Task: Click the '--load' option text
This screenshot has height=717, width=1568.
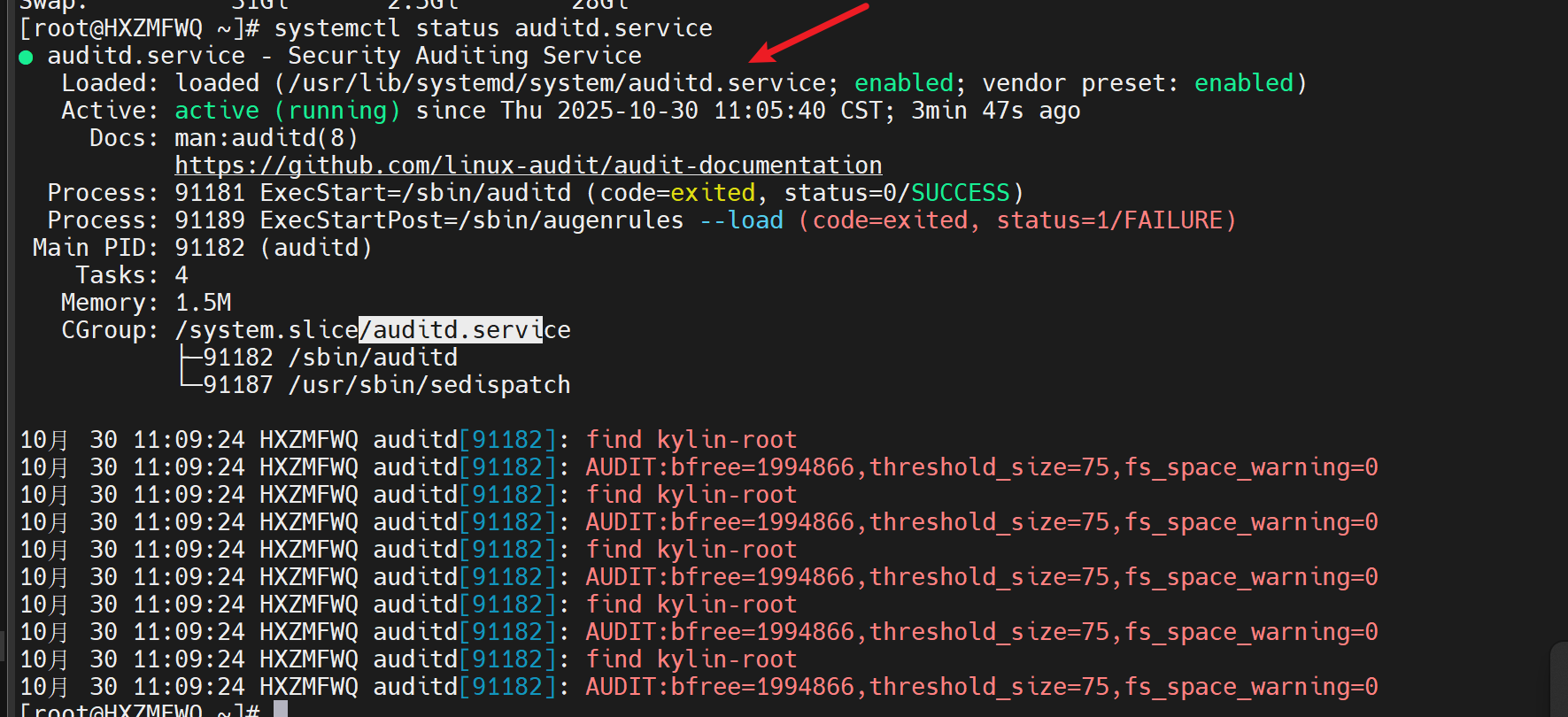Action: coord(741,220)
